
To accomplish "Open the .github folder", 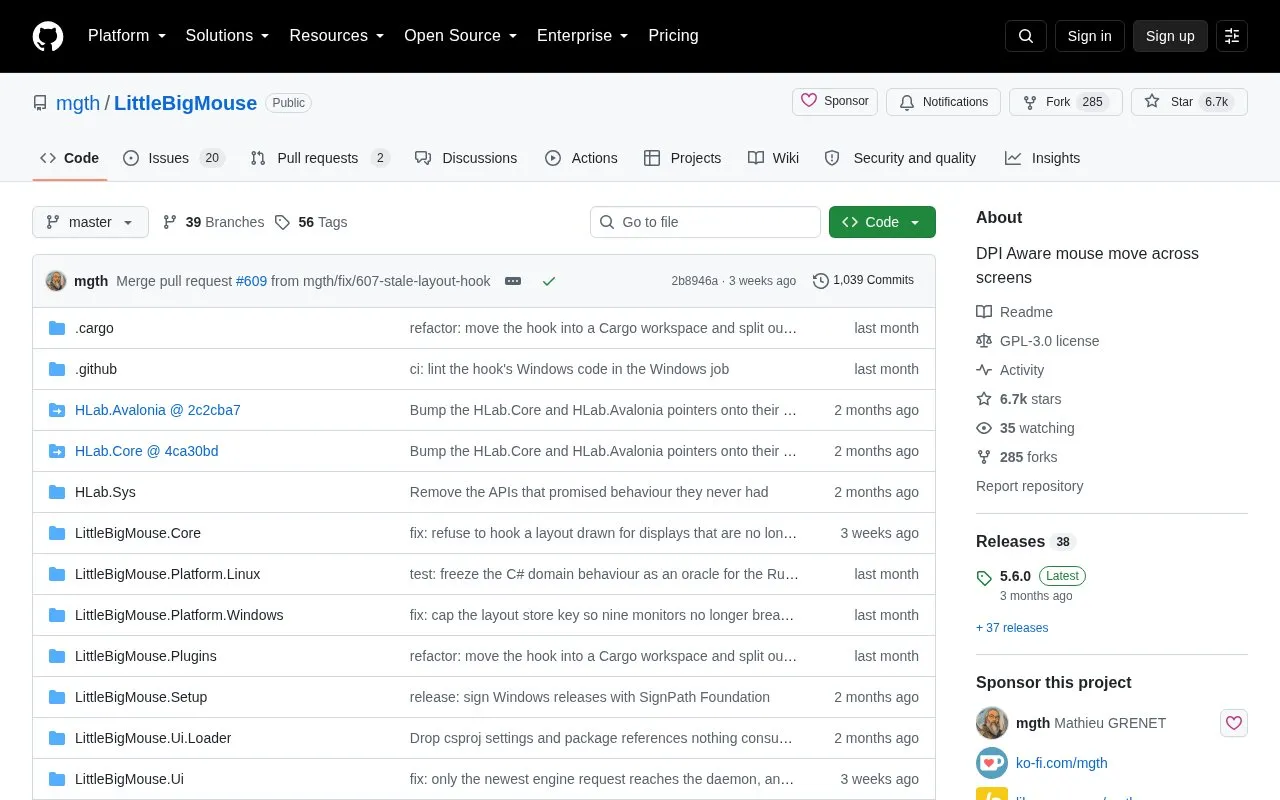I will [x=96, y=369].
